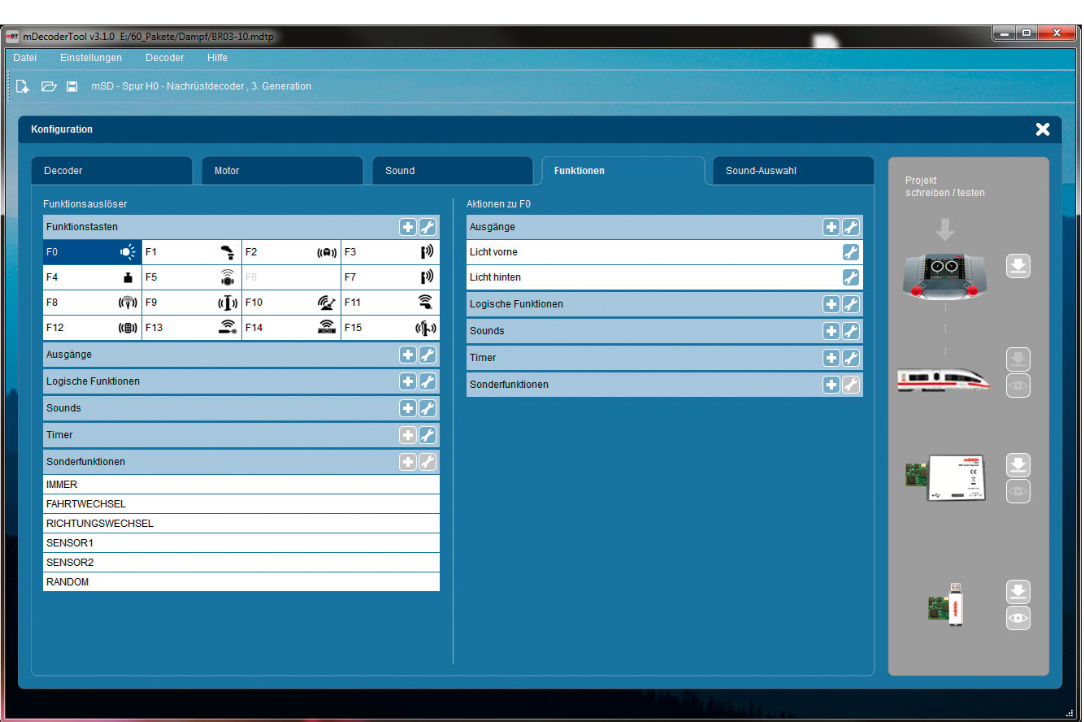
Task: Click the wrench icon beside Licht hinten
Action: [851, 278]
